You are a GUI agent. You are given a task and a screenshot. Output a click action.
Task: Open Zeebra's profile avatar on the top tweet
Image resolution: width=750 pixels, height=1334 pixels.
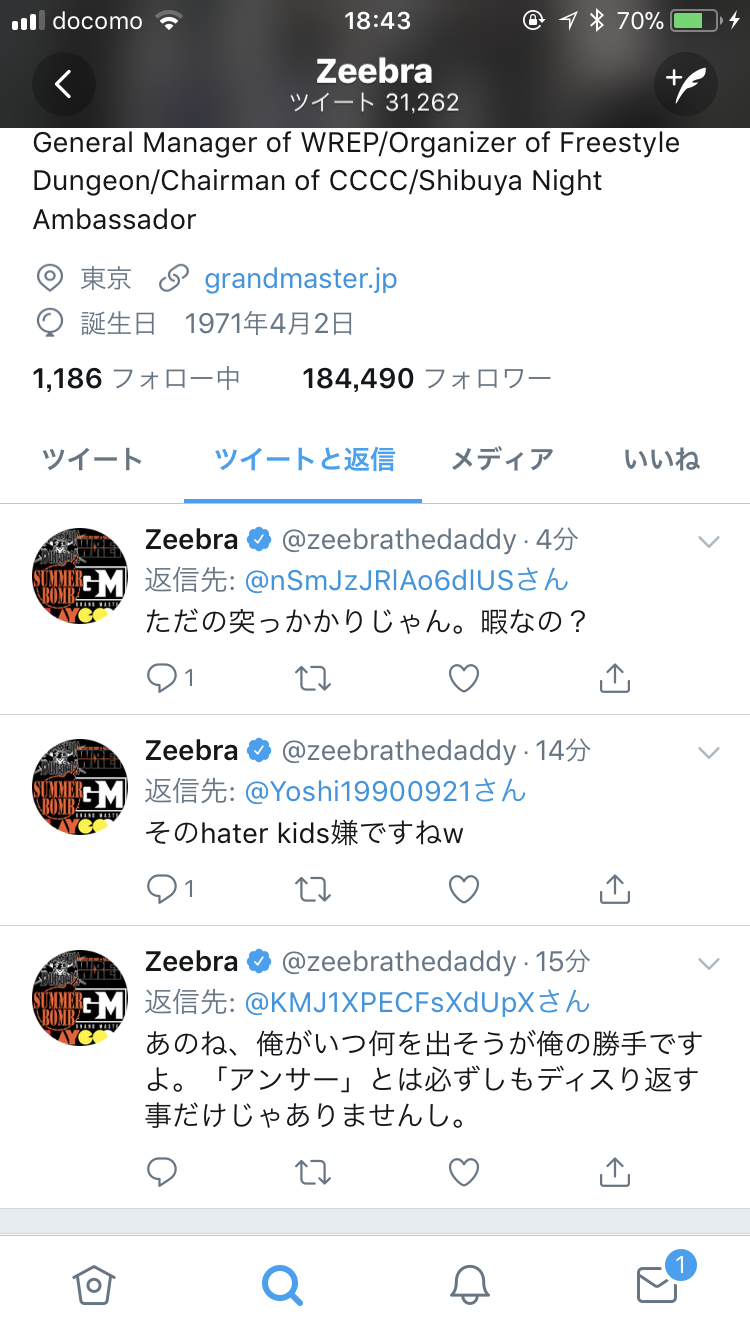79,575
